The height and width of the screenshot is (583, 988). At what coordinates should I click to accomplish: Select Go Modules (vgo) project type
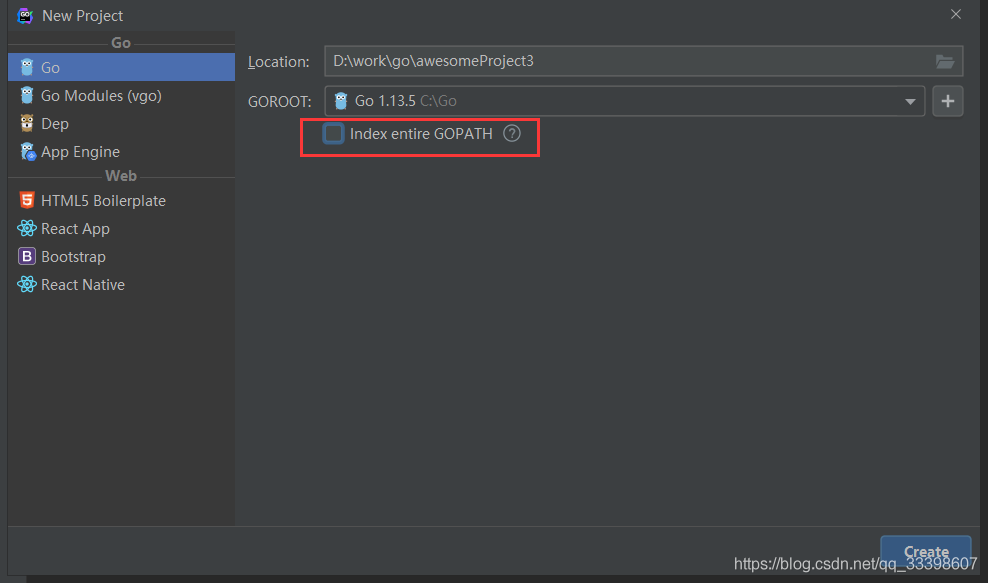(101, 96)
